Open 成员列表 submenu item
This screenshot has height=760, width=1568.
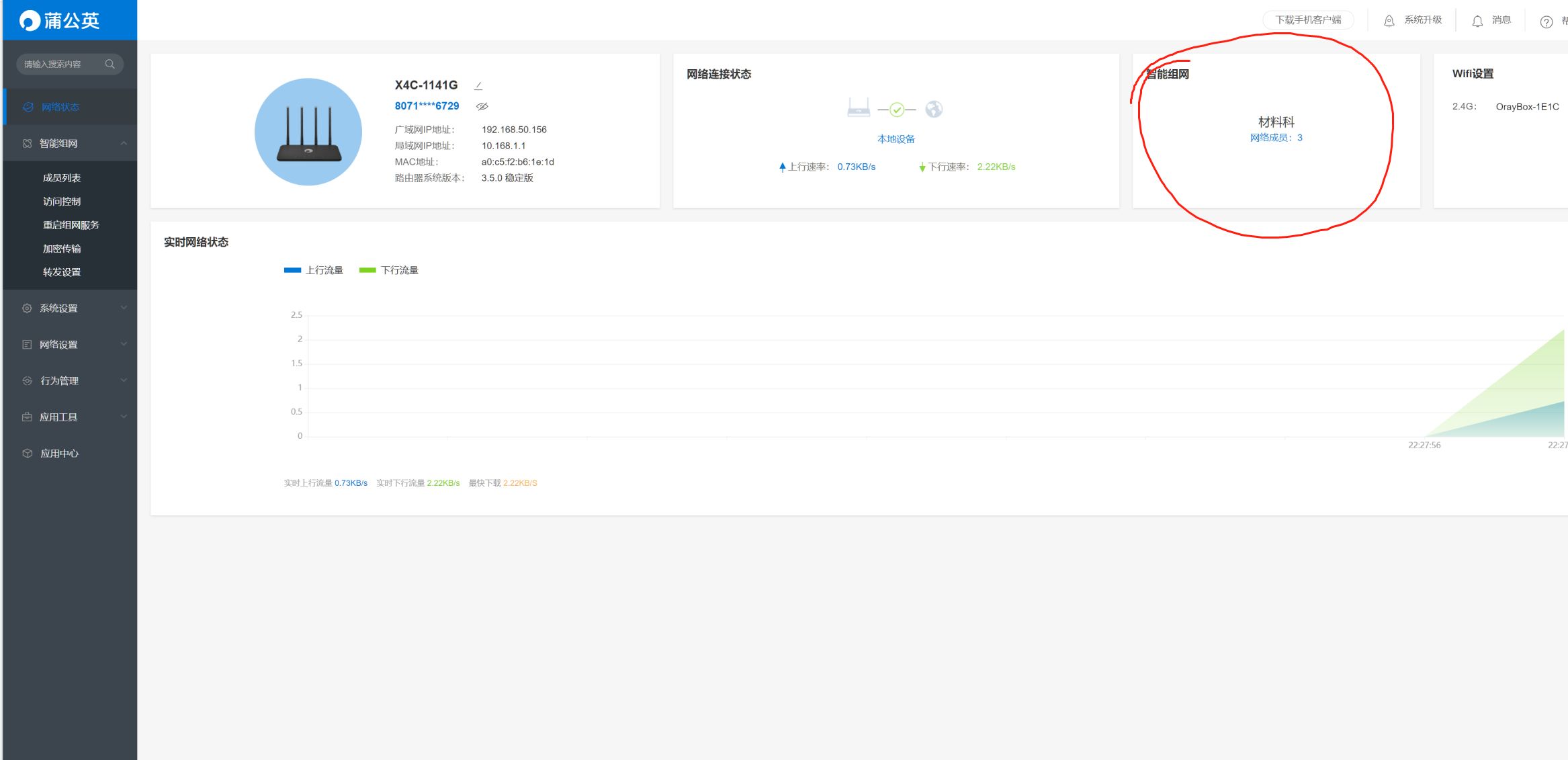point(62,178)
